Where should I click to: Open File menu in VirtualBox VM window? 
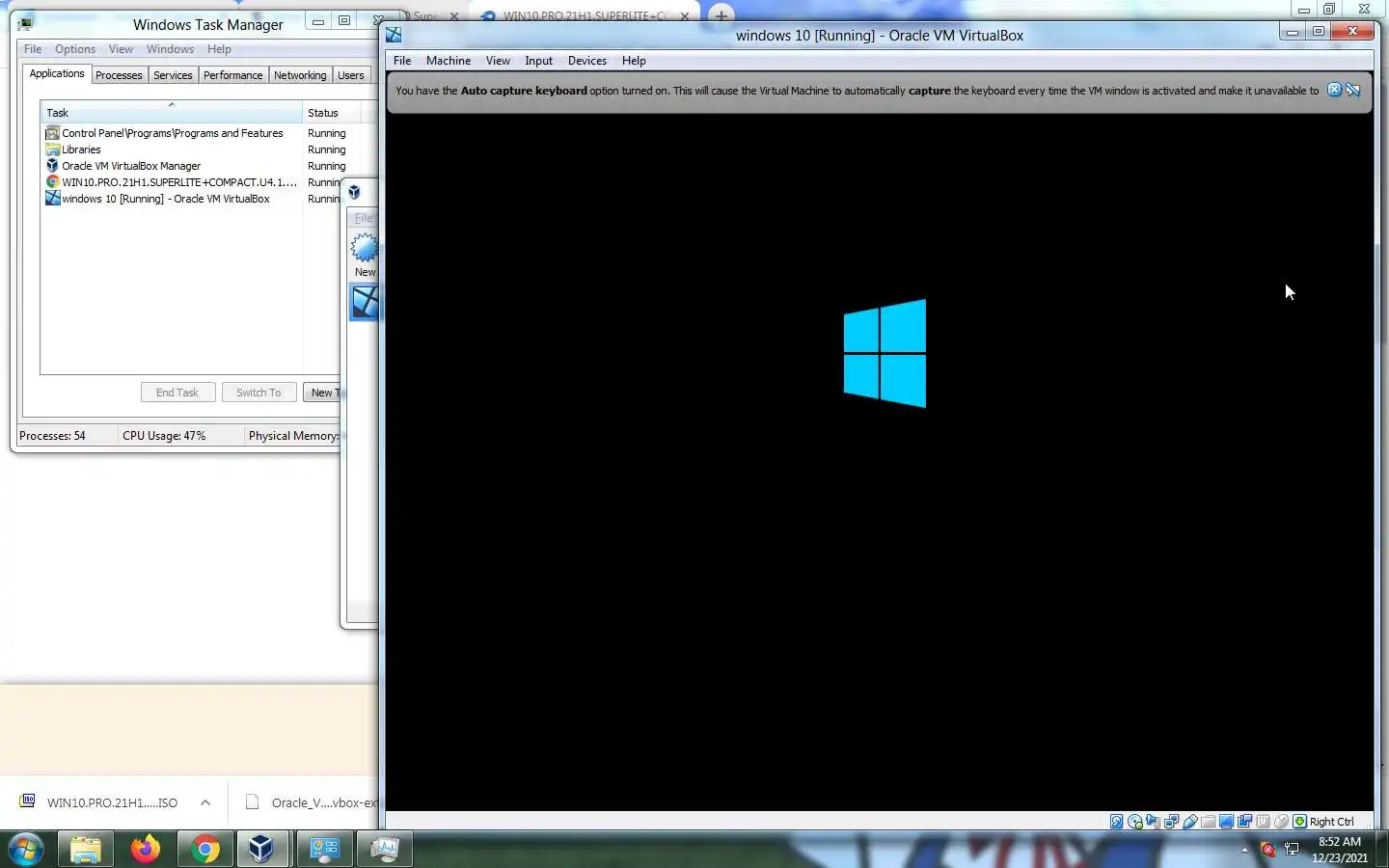pyautogui.click(x=402, y=61)
